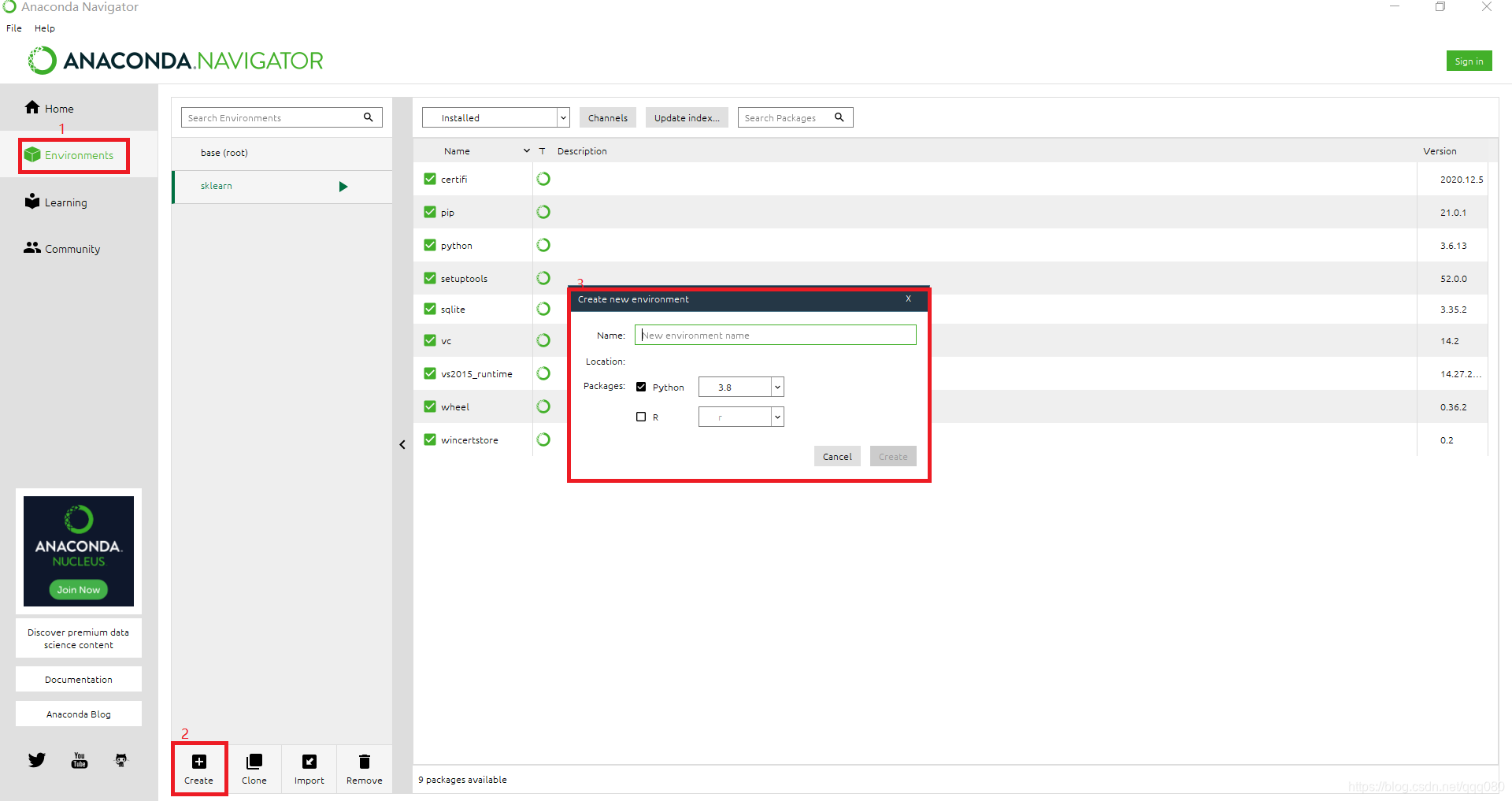Screen dimensions: 1512x801
Task: Select the sklearn environment
Action: pos(282,187)
